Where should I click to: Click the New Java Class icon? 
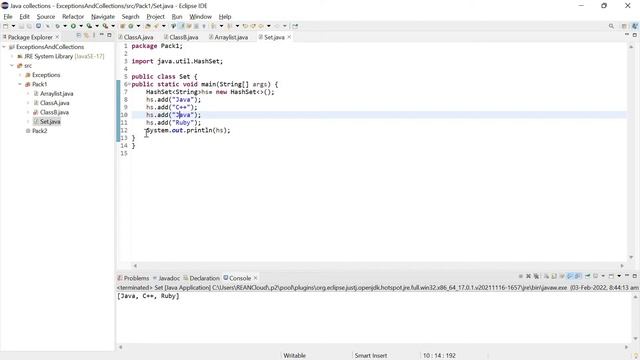point(131,26)
